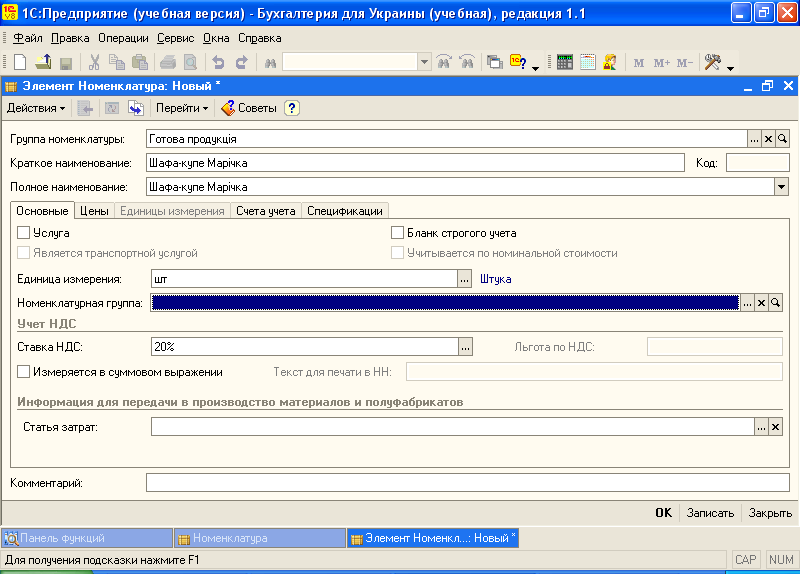Click the Copy toolbar icon
This screenshot has height=574, width=800.
(x=117, y=62)
